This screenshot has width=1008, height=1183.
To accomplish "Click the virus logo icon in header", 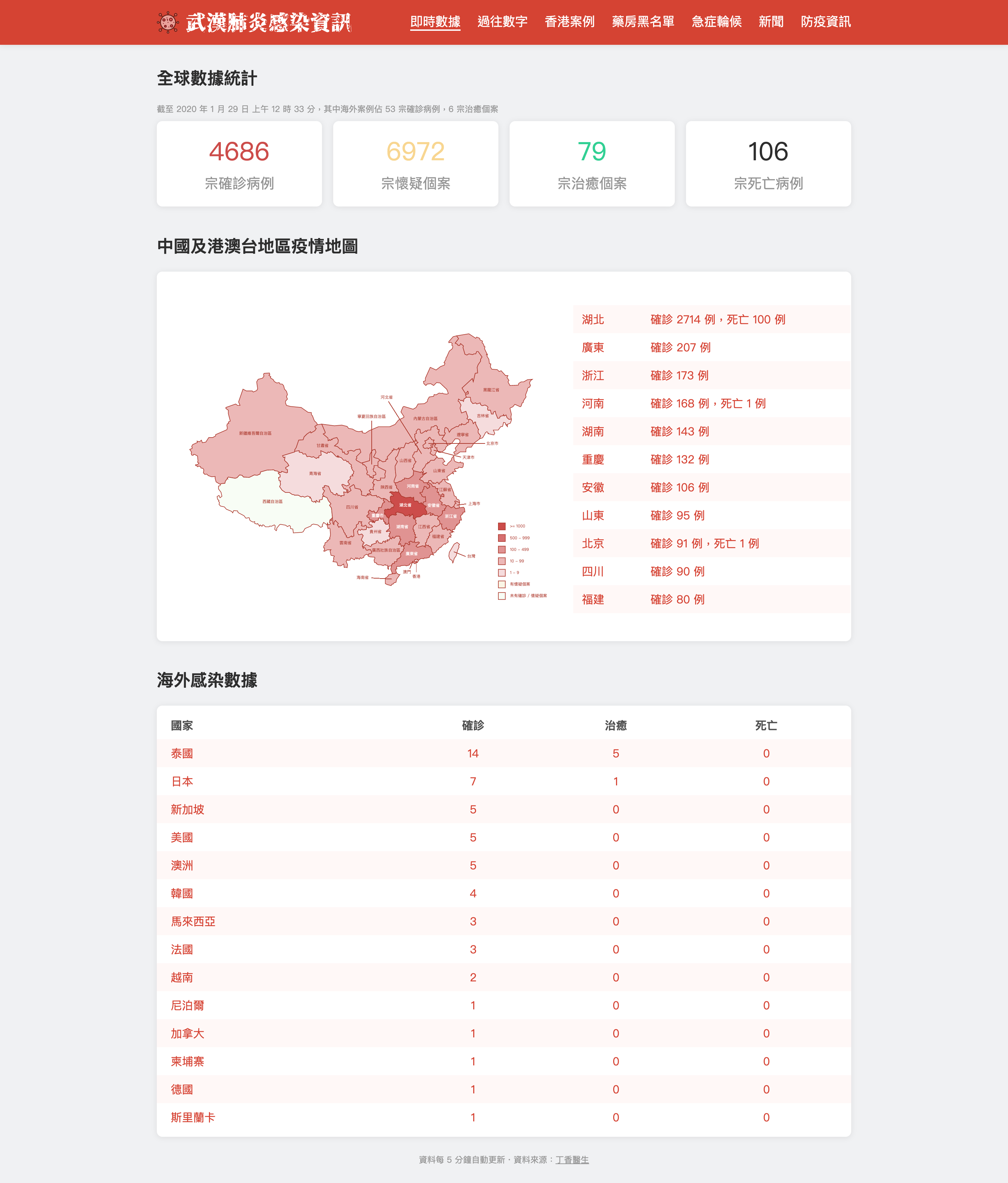I will [168, 22].
